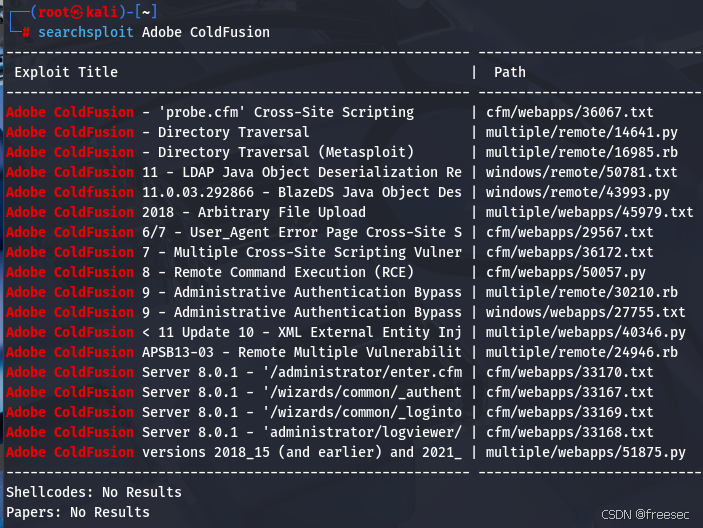Select path multiple/remote/24946.rb
703x528 pixels.
point(581,352)
